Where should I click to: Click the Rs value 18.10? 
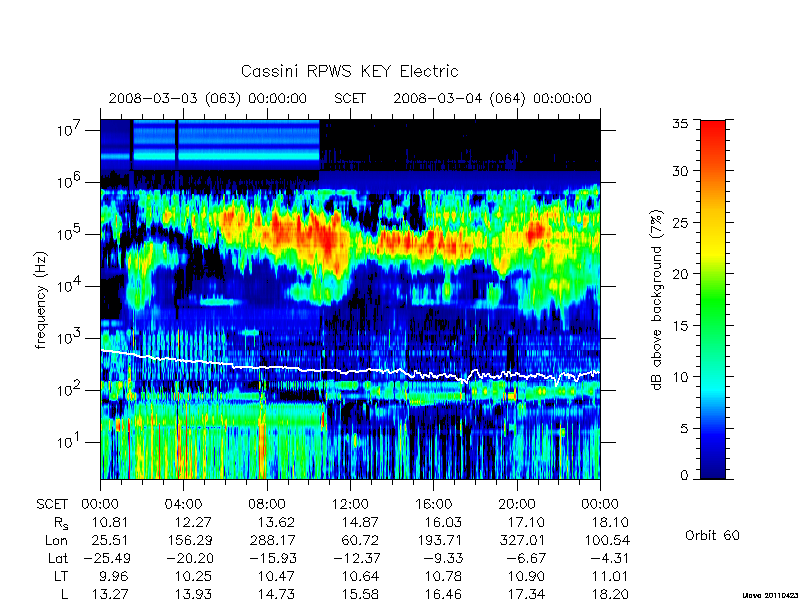click(610, 522)
